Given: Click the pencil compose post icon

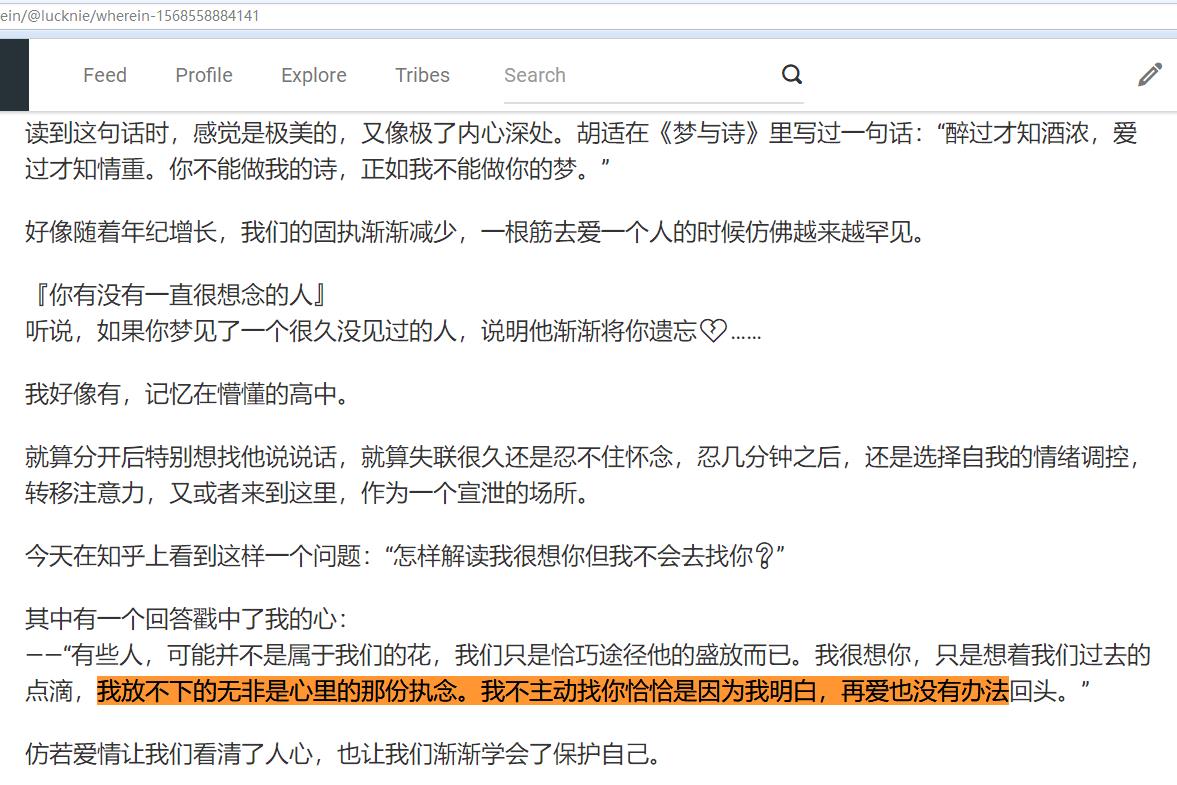Looking at the screenshot, I should click(1149, 75).
